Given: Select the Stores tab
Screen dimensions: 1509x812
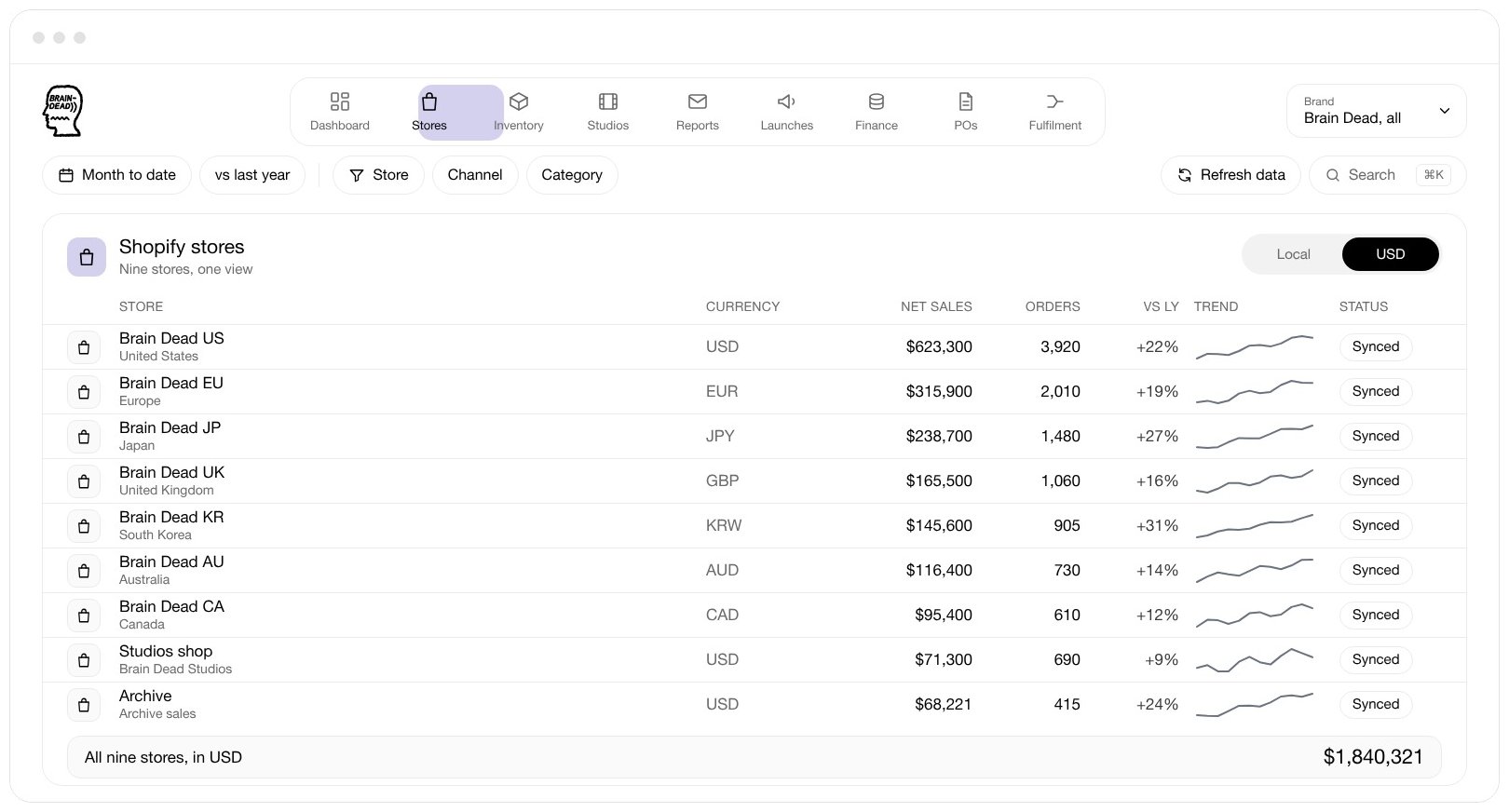Looking at the screenshot, I should (x=429, y=112).
